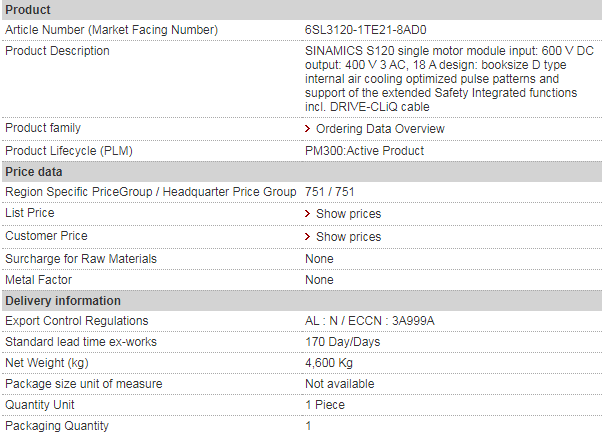Screen dimensions: 602x435
Task: Click the 4,600 Kg net weight value
Action: coord(329,363)
